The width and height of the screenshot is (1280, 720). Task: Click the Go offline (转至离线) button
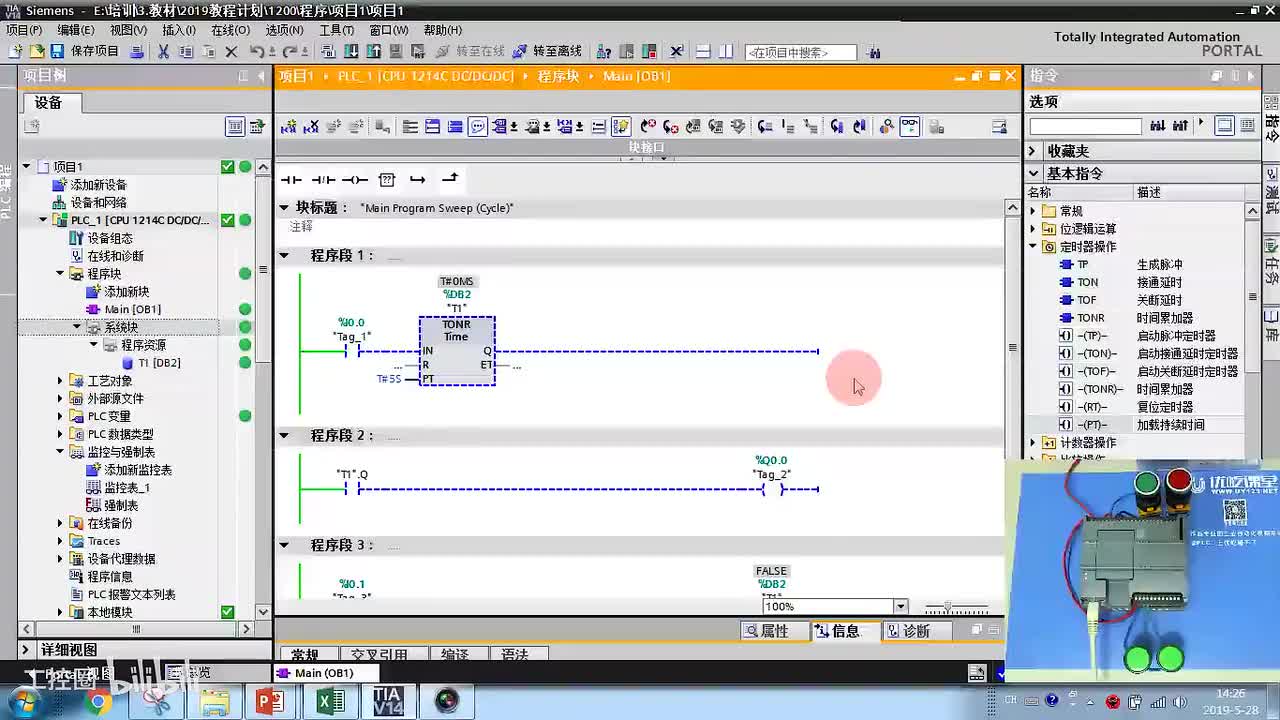pyautogui.click(x=547, y=51)
